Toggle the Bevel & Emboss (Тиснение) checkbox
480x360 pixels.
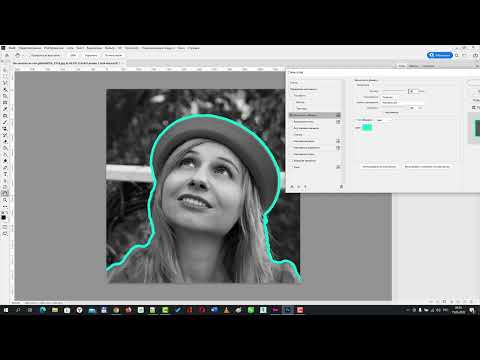[x=291, y=96]
